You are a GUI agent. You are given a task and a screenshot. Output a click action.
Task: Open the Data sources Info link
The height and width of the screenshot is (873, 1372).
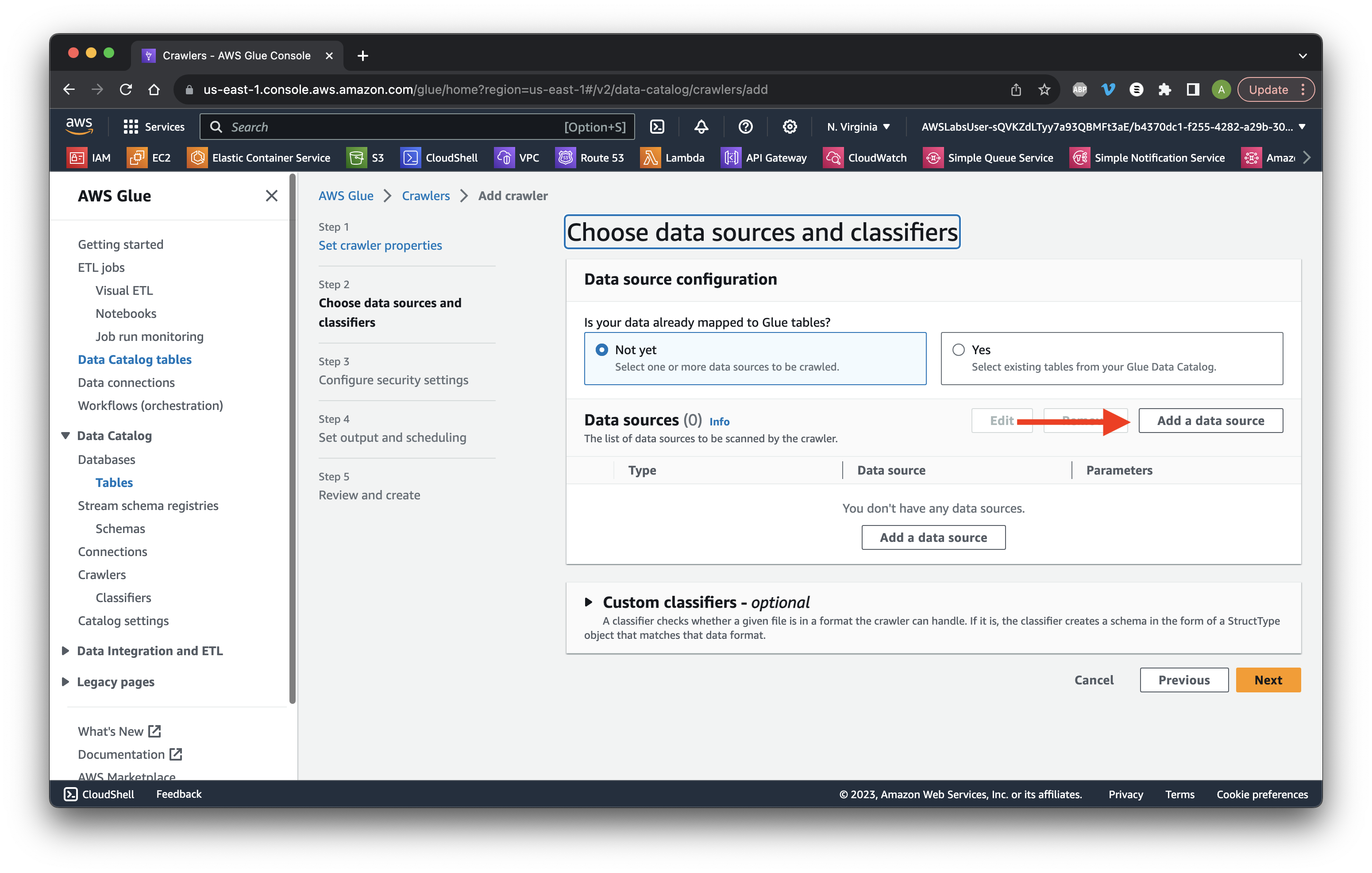tap(719, 422)
